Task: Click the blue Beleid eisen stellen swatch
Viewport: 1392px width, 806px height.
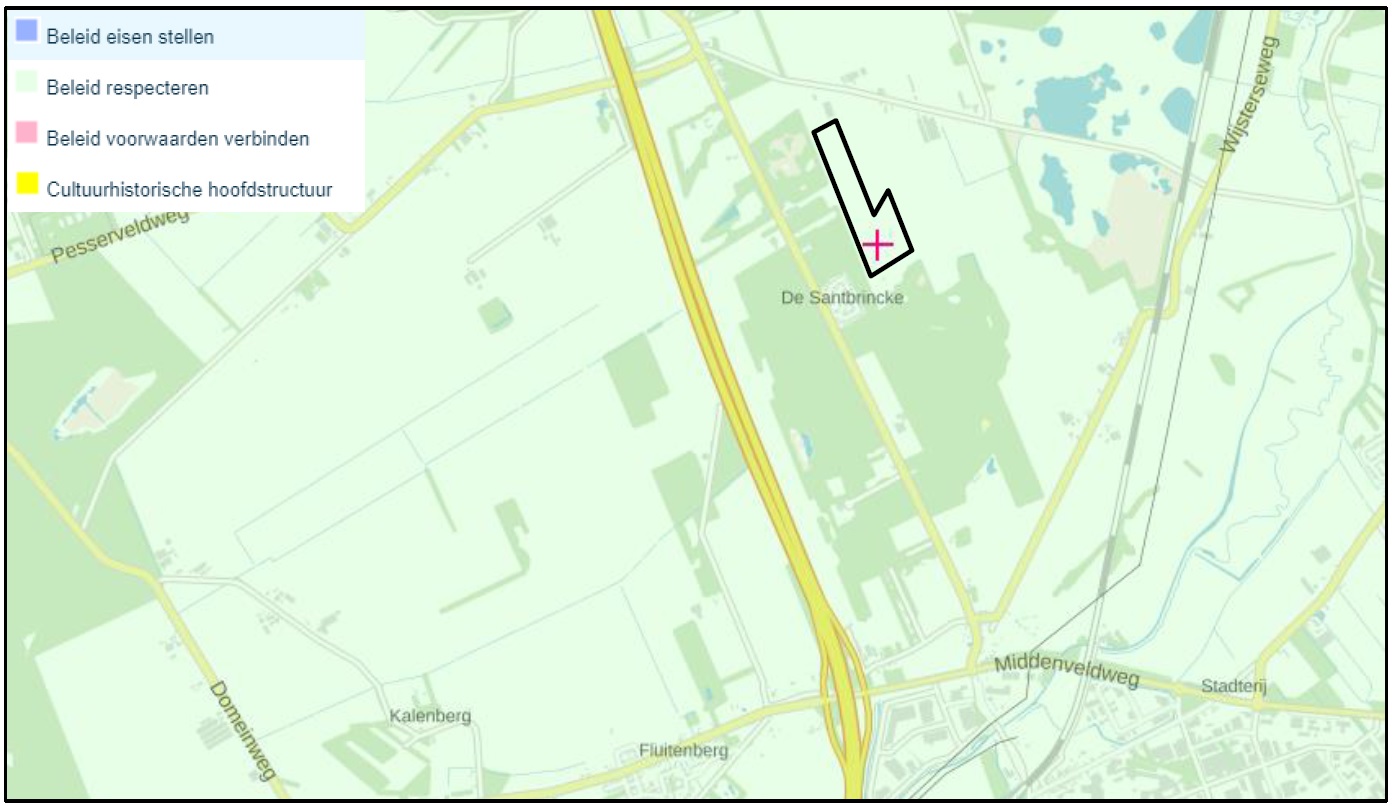Action: coord(27,34)
